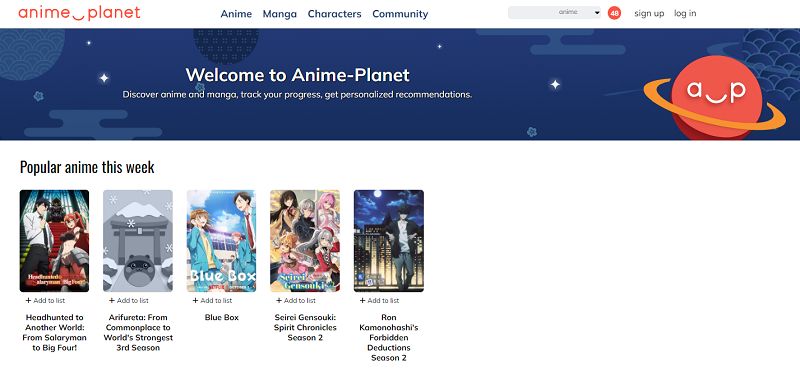This screenshot has width=800, height=370.
Task: Click the a_p planet mascot graphic
Action: 715,97
